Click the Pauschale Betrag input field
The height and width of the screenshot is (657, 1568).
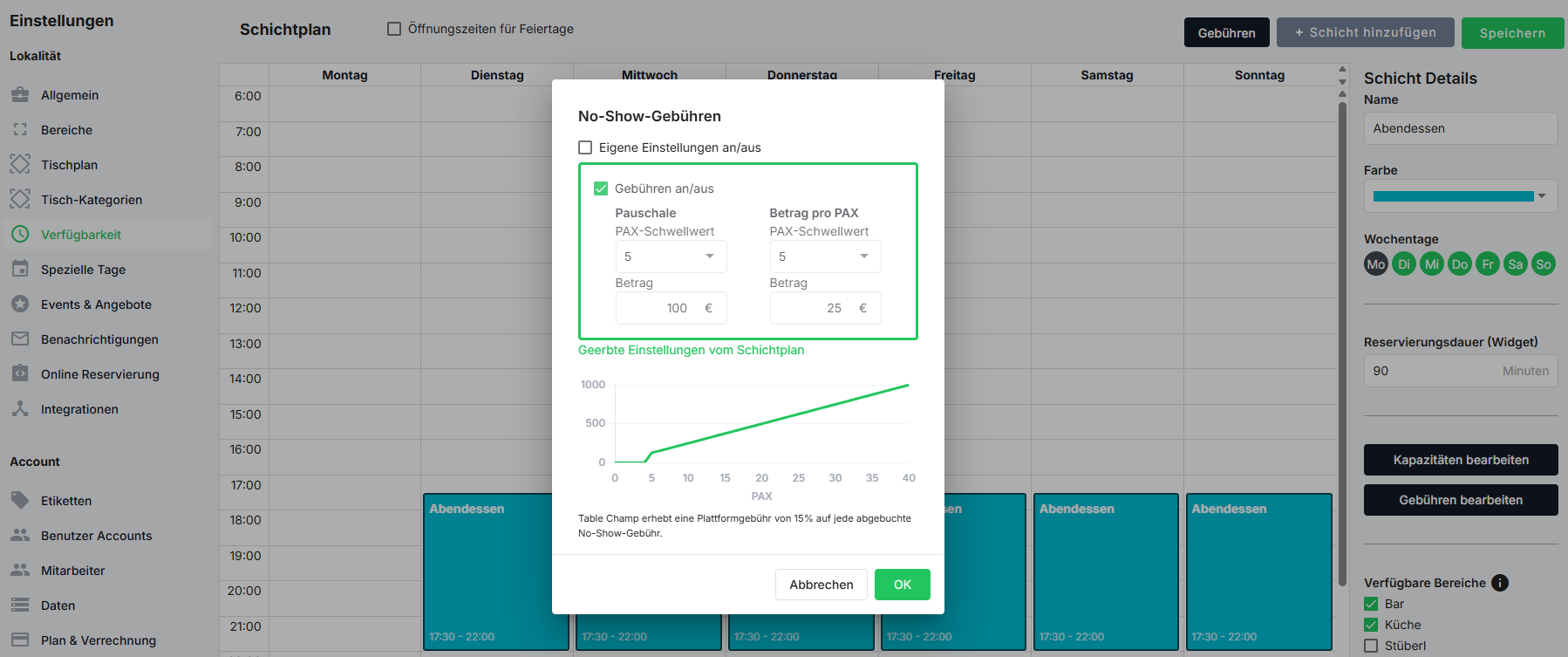click(660, 308)
